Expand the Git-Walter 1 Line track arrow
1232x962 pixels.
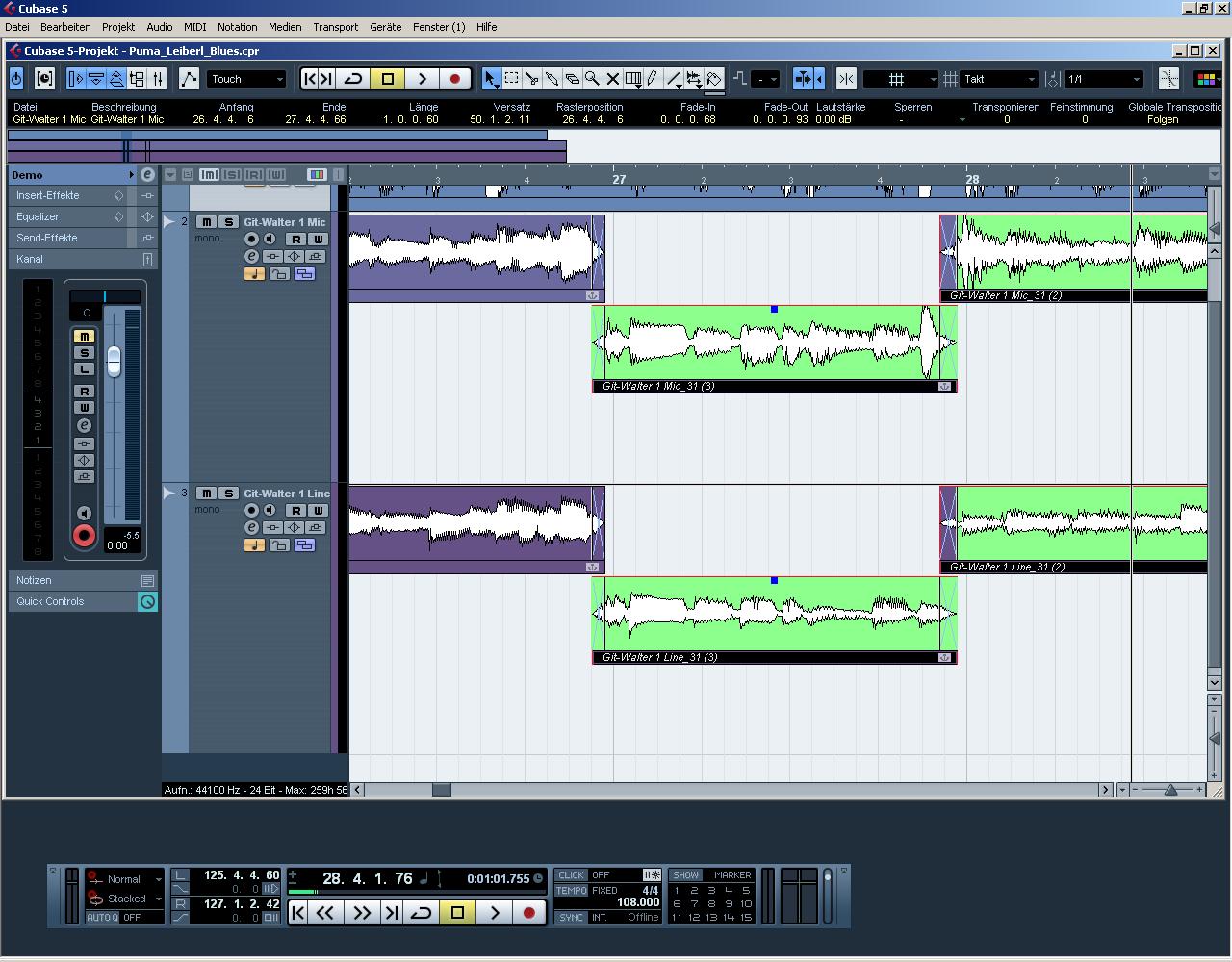point(169,494)
